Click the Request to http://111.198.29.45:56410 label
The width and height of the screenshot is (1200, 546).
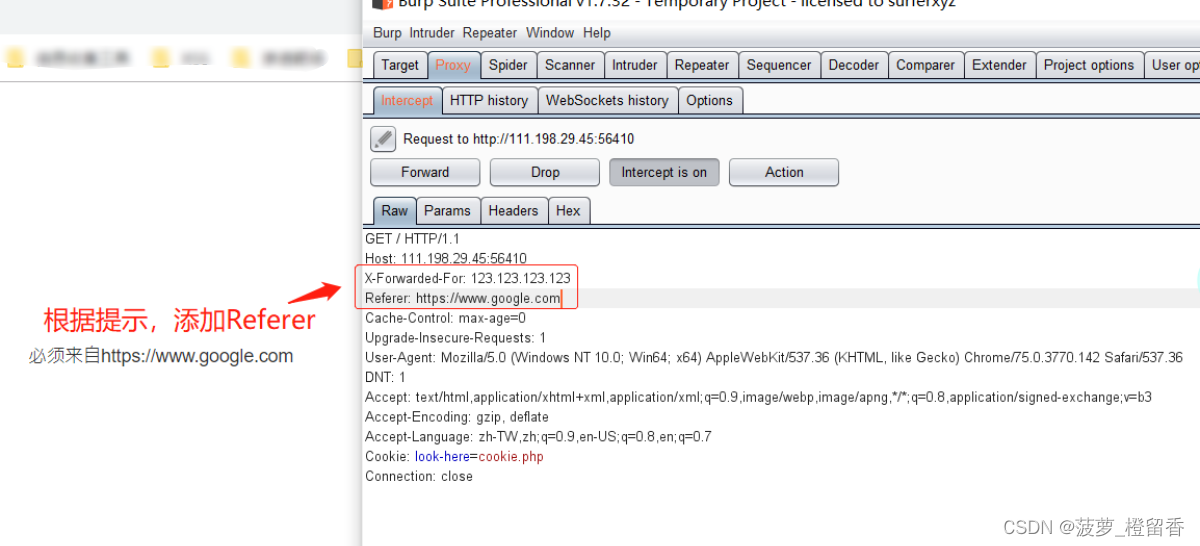point(518,139)
